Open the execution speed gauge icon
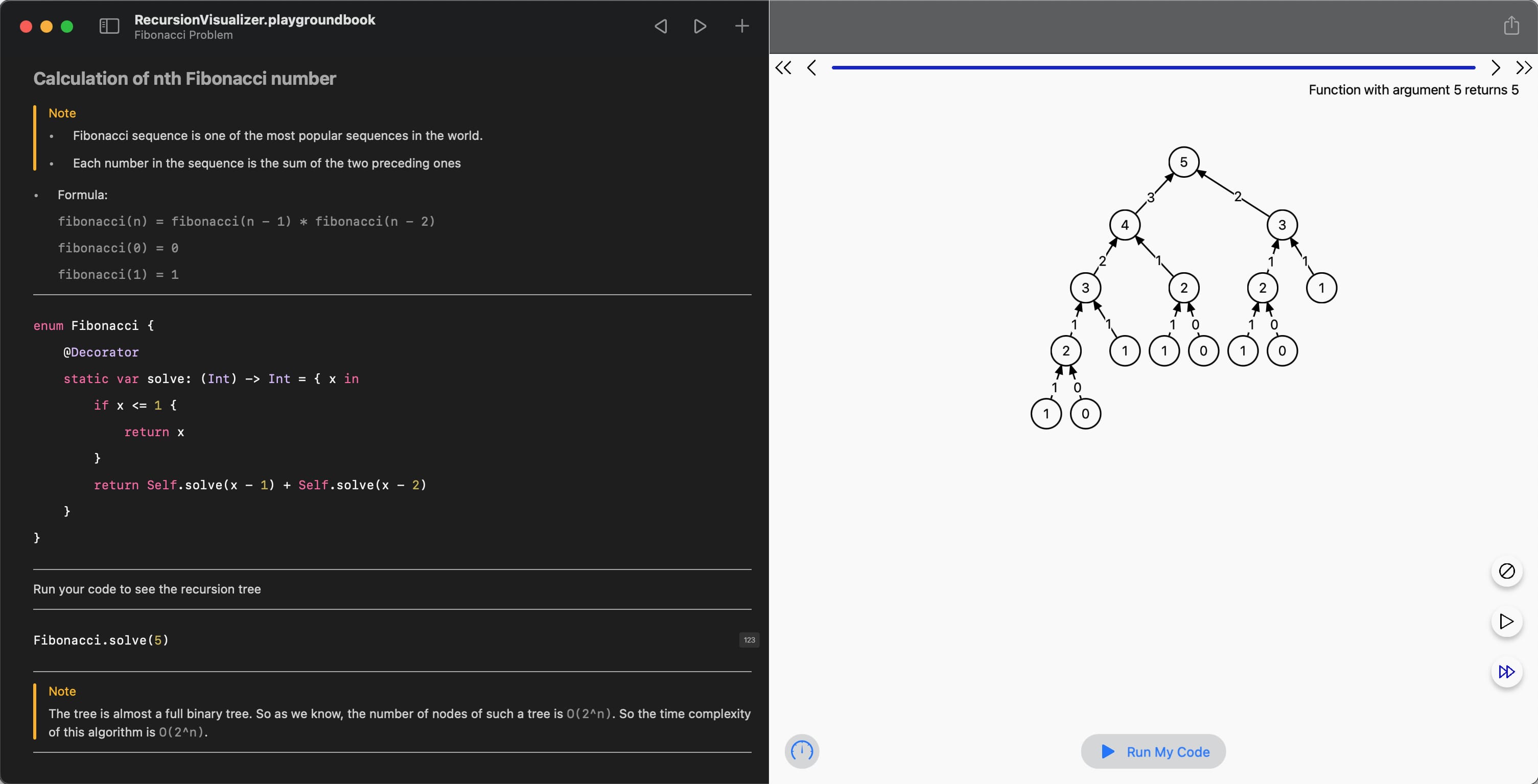Viewport: 1538px width, 784px height. pos(801,751)
